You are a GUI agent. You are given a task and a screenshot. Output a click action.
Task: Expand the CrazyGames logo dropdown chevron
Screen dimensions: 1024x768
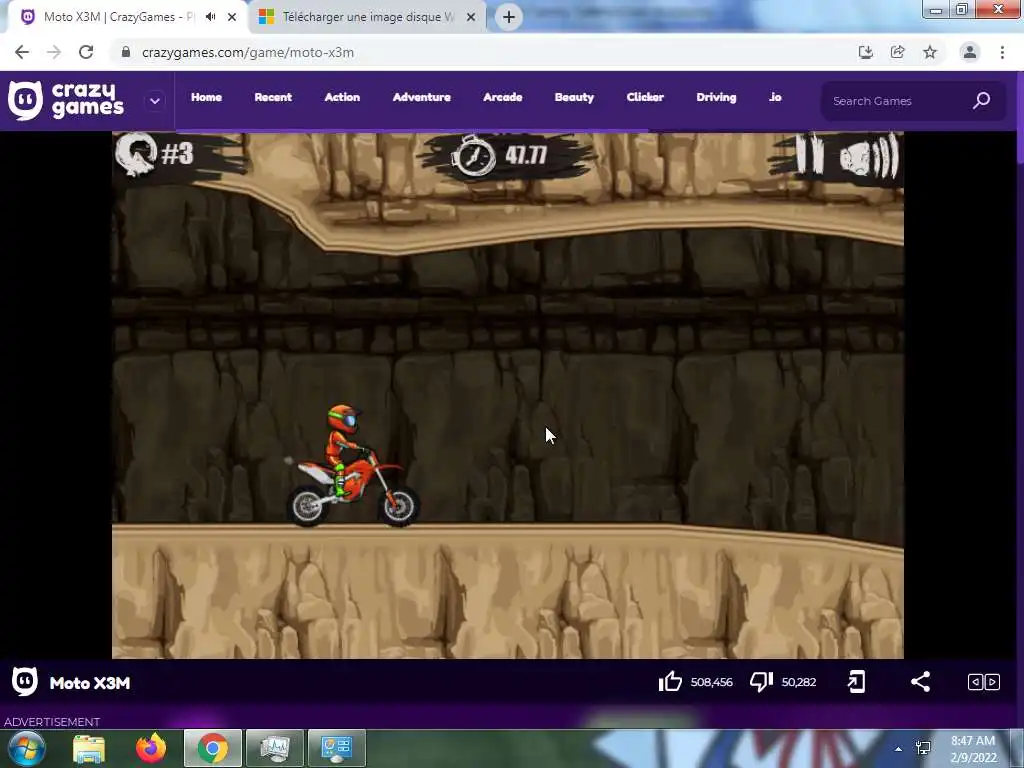point(155,101)
